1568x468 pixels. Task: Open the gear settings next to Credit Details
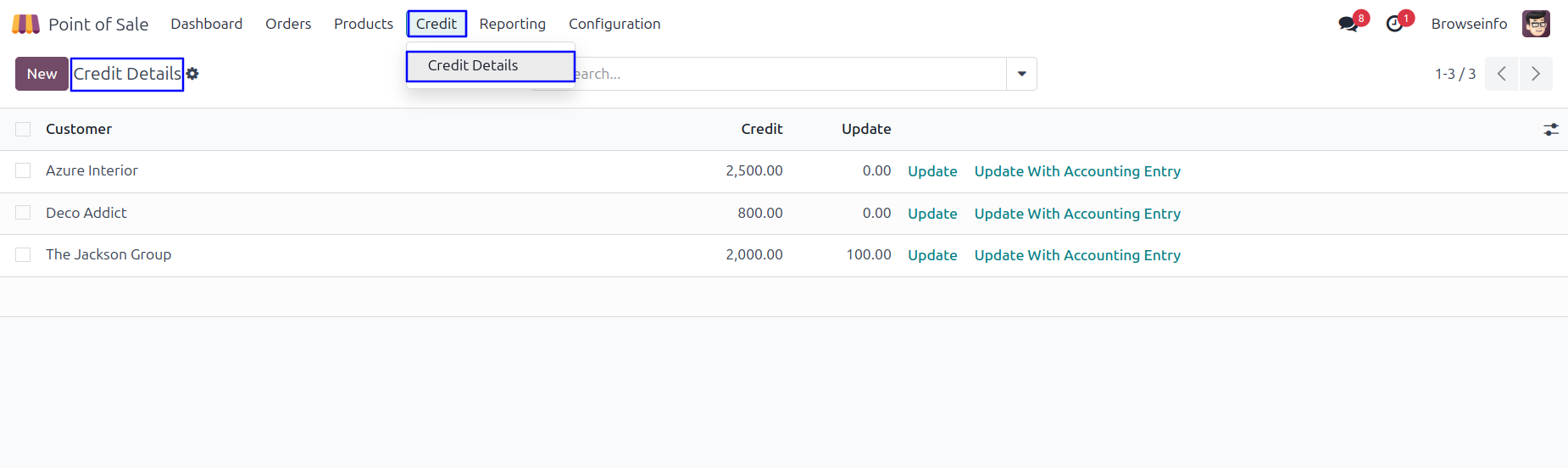pos(192,74)
